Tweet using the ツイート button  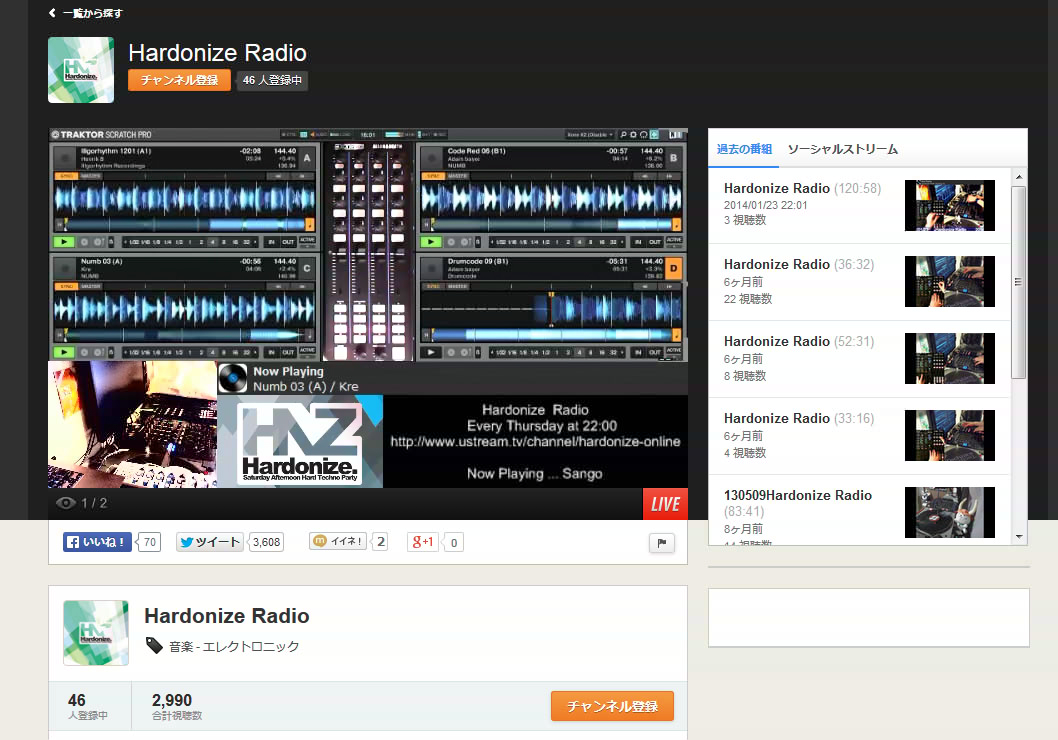(x=210, y=542)
